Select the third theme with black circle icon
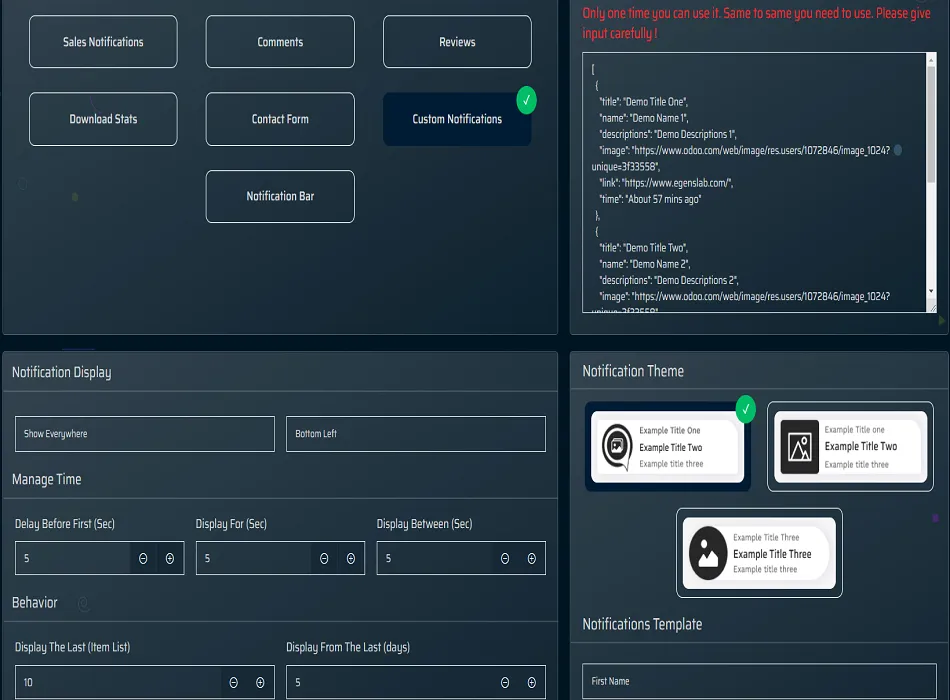 (759, 553)
